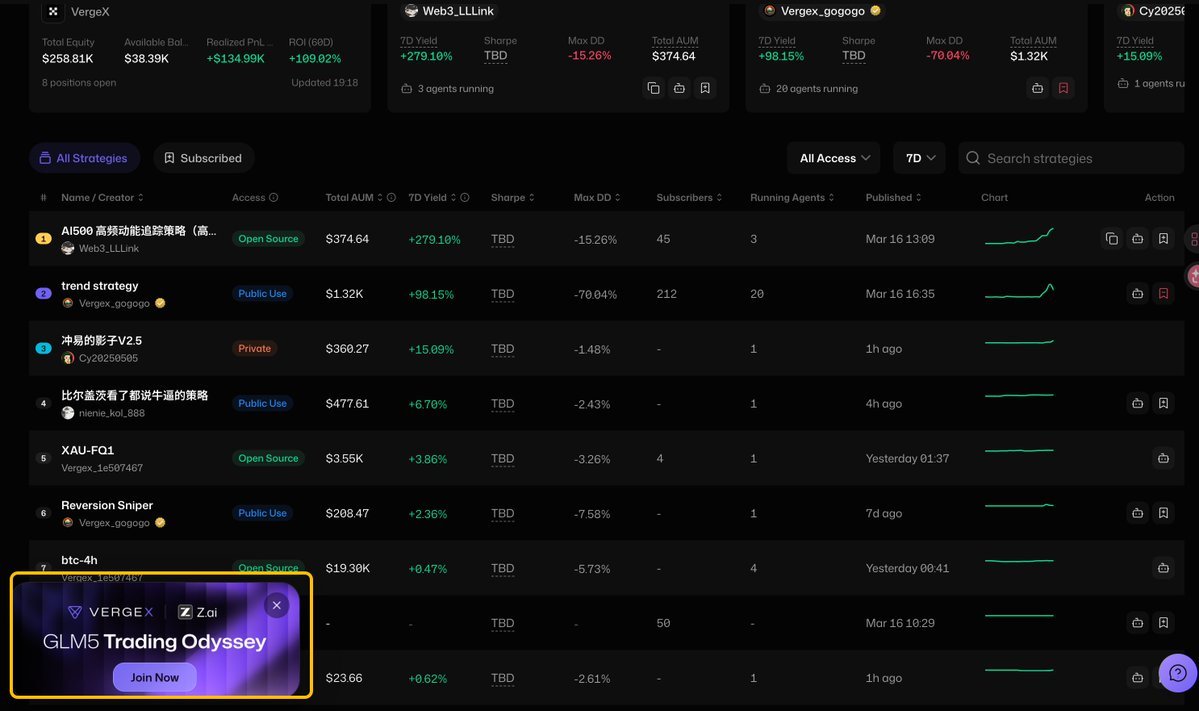Image resolution: width=1199 pixels, height=711 pixels.
Task: Open the Reversion Sniper strategy
Action: tap(107, 505)
